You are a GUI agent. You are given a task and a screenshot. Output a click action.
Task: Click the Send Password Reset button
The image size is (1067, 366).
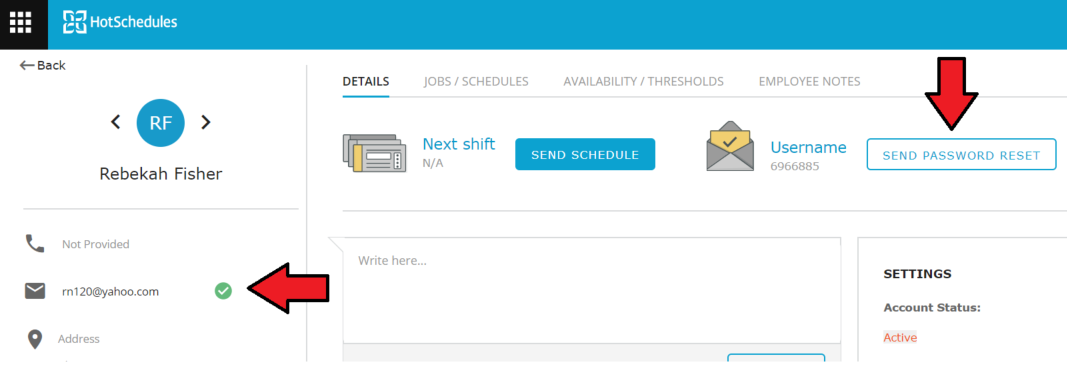click(x=962, y=155)
